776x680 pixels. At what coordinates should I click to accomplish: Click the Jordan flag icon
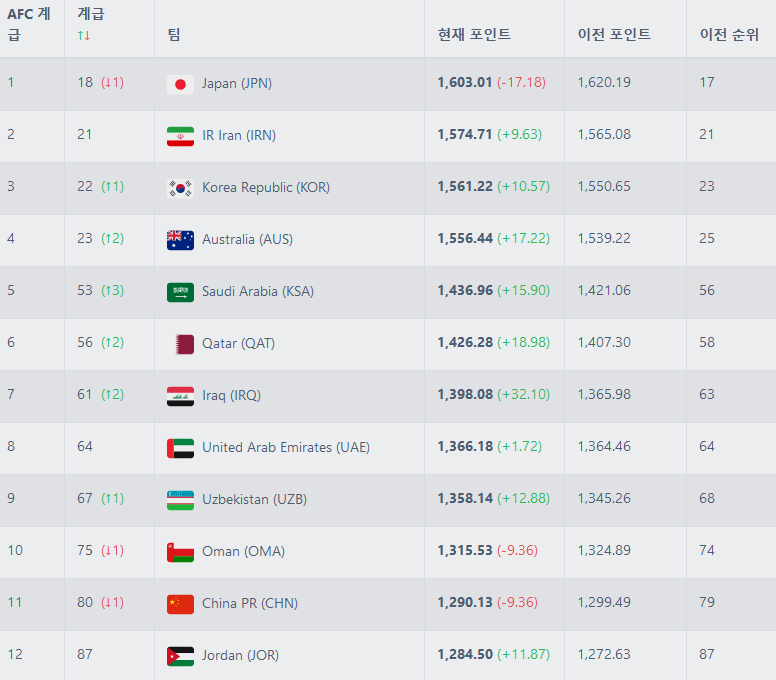180,656
